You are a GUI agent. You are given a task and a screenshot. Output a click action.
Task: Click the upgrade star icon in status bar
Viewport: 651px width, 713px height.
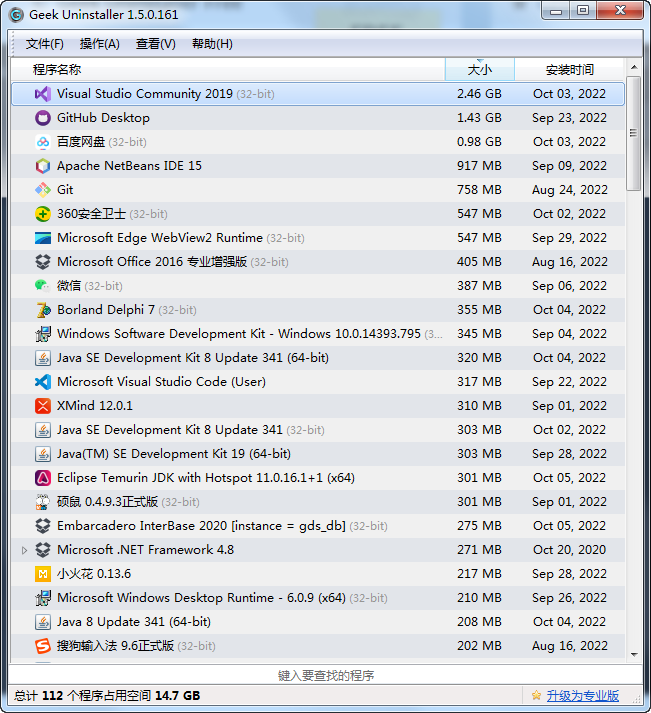click(x=536, y=695)
